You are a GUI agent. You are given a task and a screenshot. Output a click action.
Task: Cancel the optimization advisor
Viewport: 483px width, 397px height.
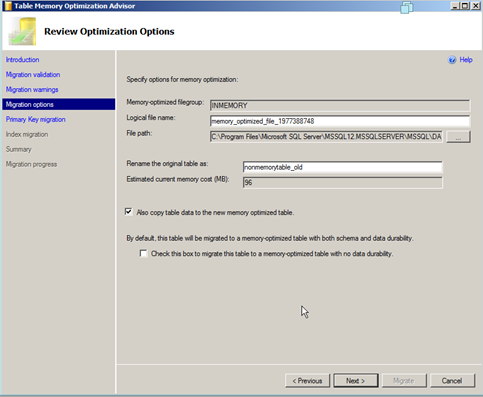[x=452, y=381]
